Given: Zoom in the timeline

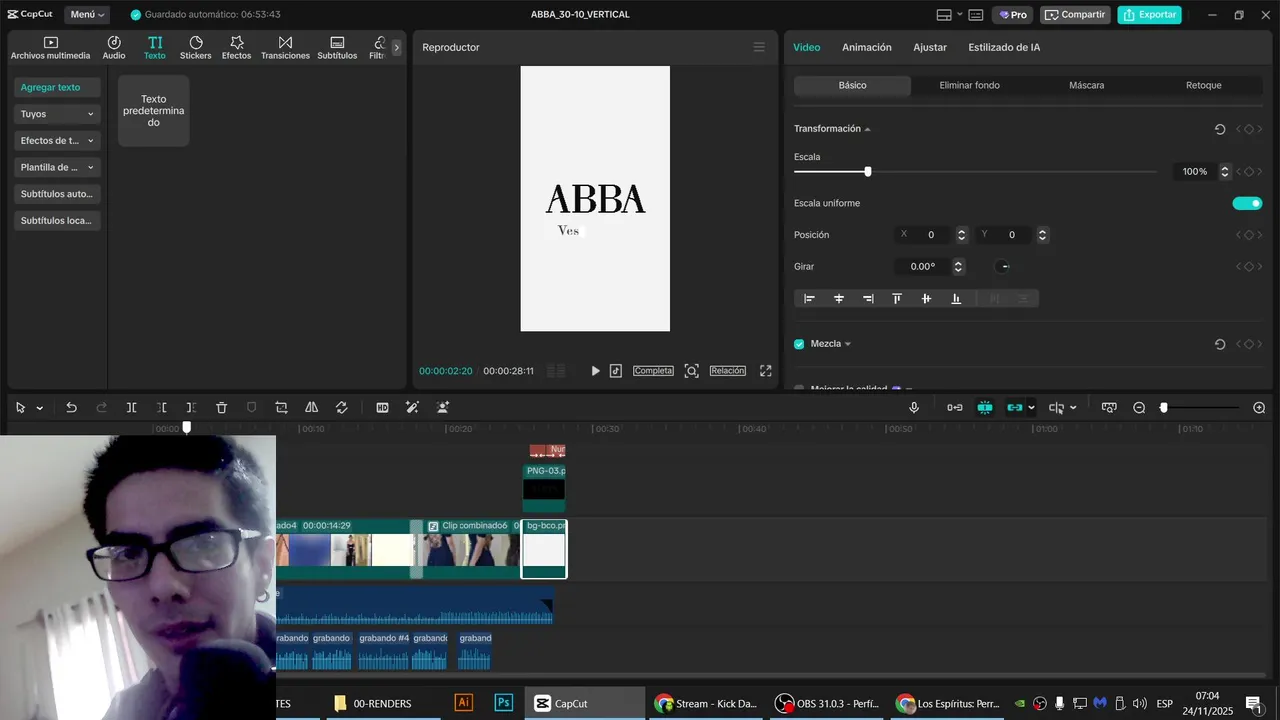Looking at the screenshot, I should coord(1259,408).
